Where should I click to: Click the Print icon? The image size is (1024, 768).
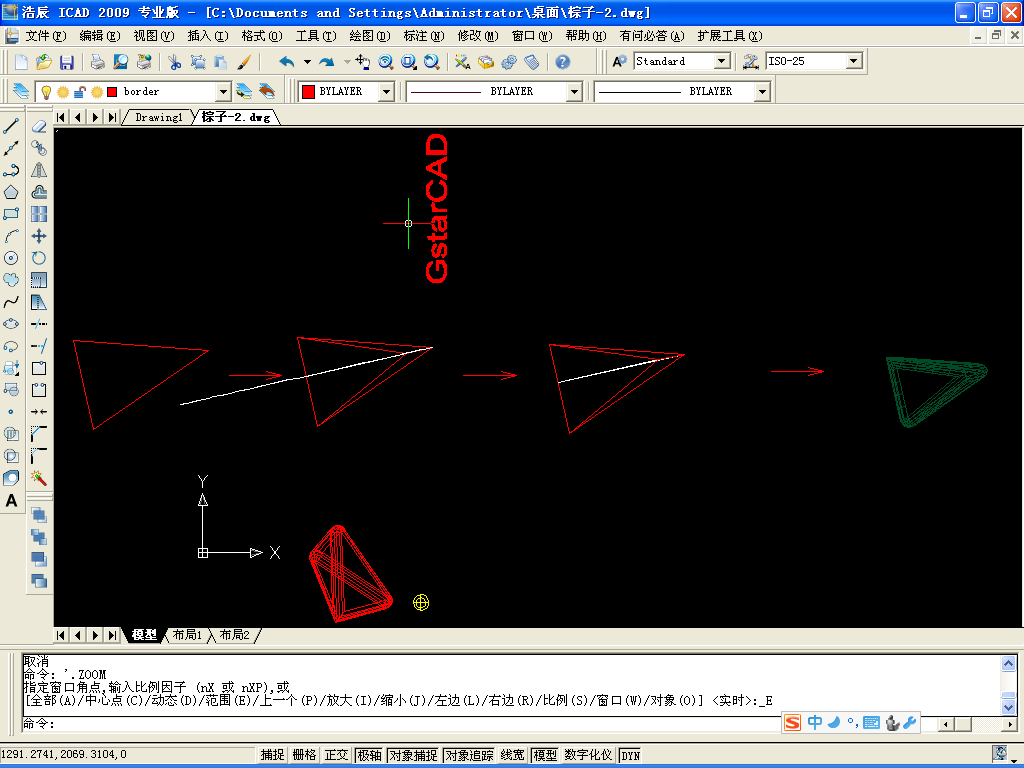[98, 62]
